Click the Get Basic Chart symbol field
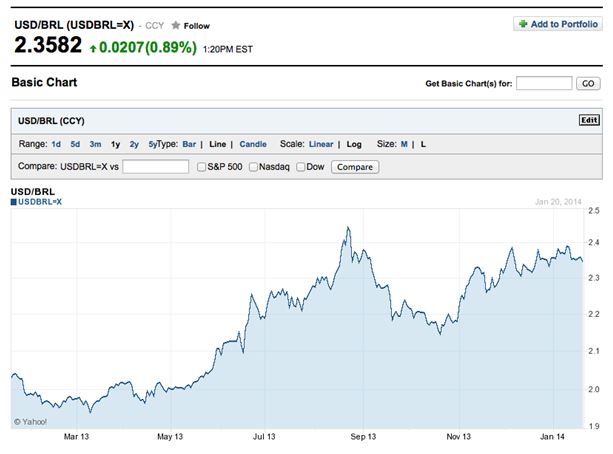Image resolution: width=613 pixels, height=454 pixels. pyautogui.click(x=544, y=83)
